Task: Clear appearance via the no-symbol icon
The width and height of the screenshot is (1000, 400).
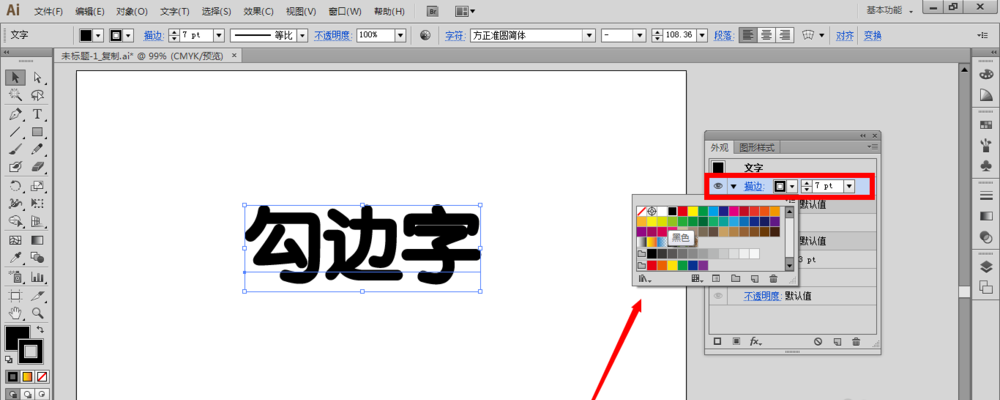Action: [x=818, y=342]
